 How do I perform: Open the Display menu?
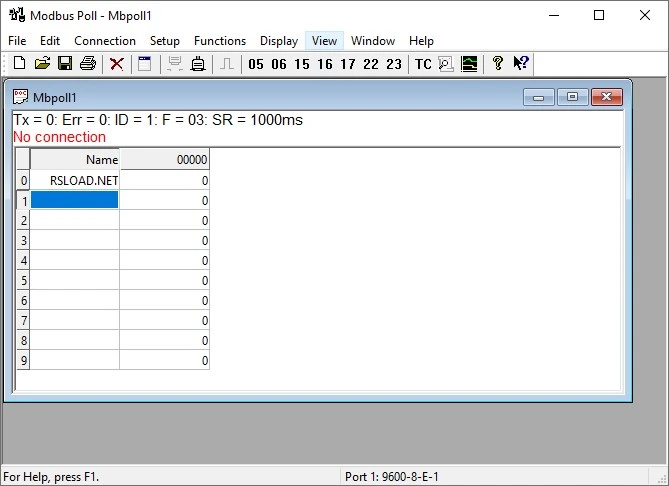[279, 41]
